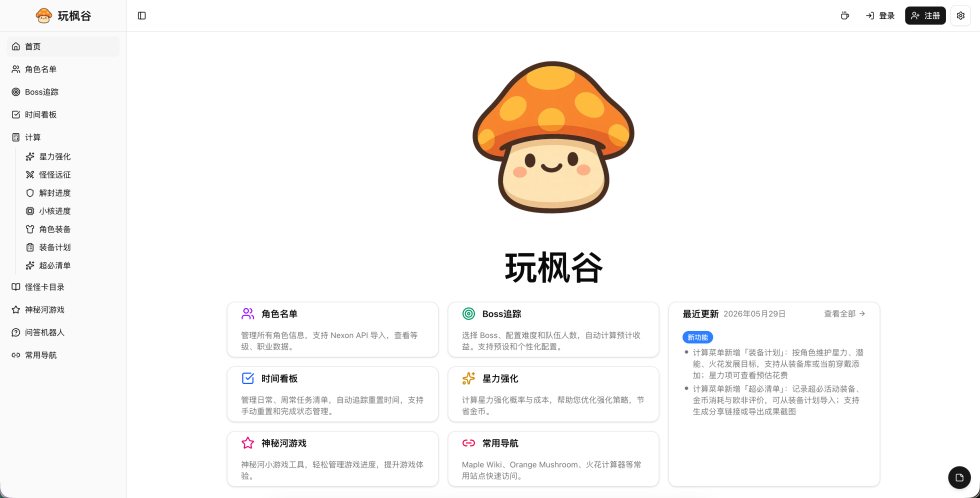Image resolution: width=980 pixels, height=498 pixels.
Task: Open 超必清单 sidebar sub-item
Action: click(70, 266)
